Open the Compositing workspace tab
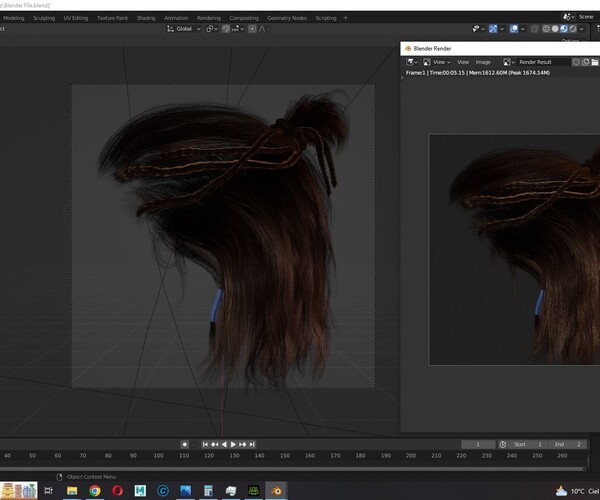Image resolution: width=600 pixels, height=500 pixels. 244,18
